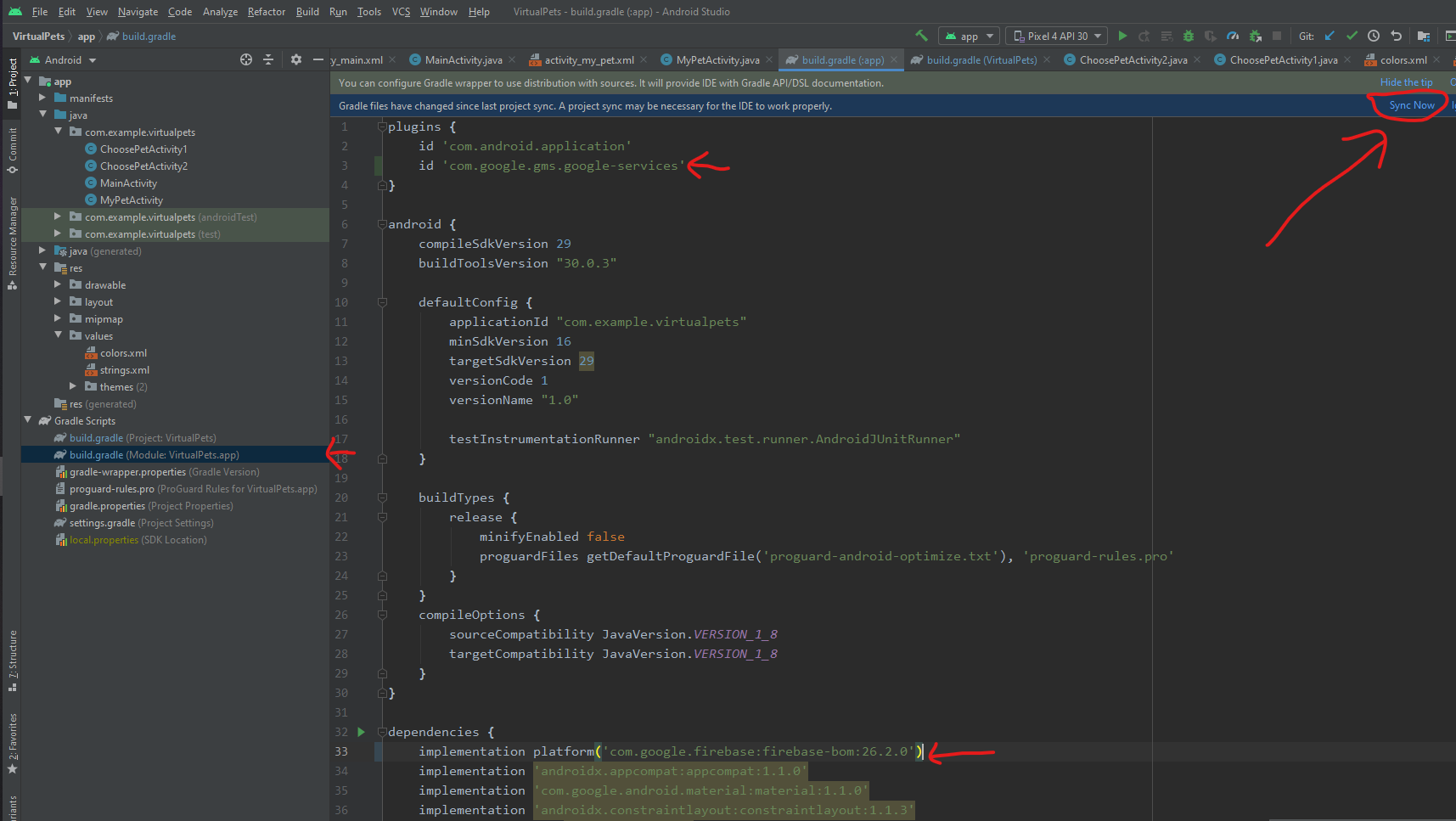Screen dimensions: 1456x821
Task: Toggle the Project tool window side tab
Action: 12,83
